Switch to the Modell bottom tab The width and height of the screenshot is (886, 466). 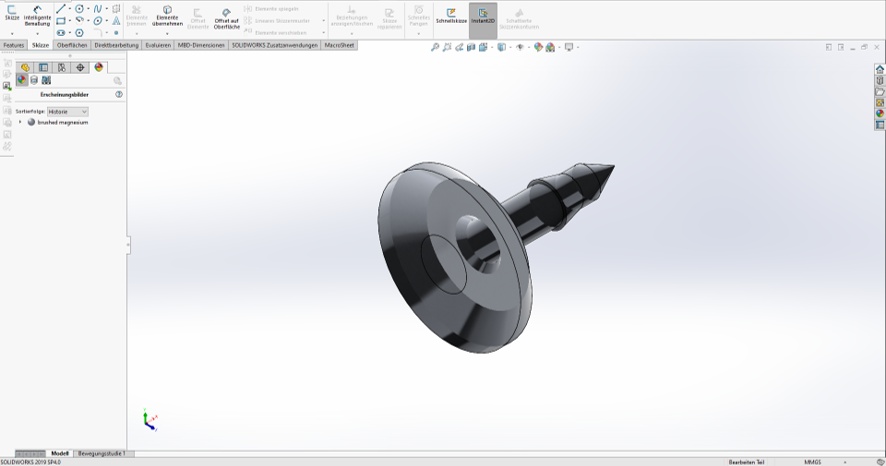pyautogui.click(x=59, y=454)
